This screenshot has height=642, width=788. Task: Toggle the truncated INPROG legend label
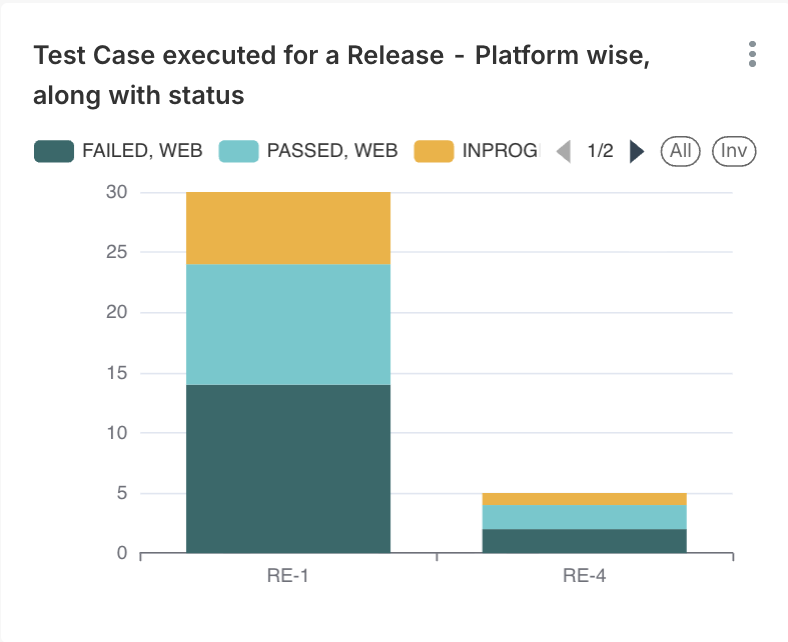500,152
